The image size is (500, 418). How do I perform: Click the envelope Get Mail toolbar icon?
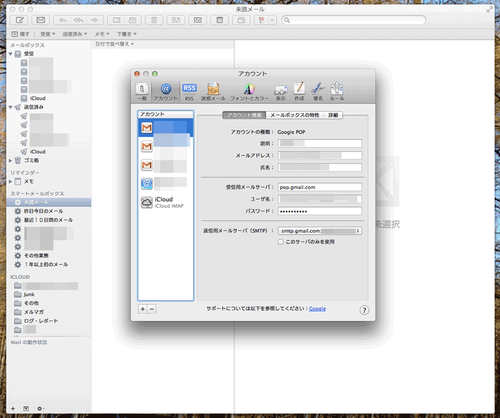41,20
